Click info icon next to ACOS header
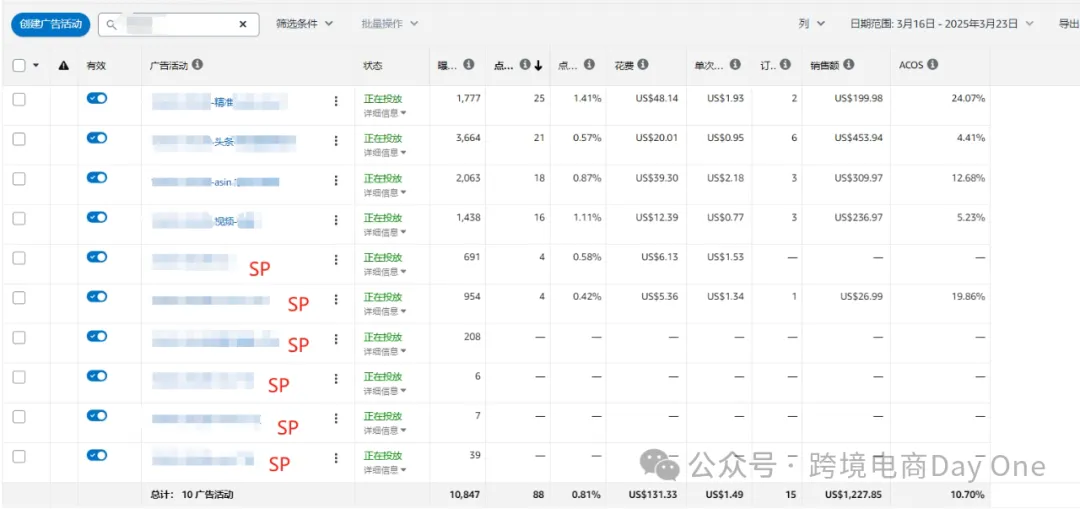Screen dimensions: 1080x509 (933, 64)
